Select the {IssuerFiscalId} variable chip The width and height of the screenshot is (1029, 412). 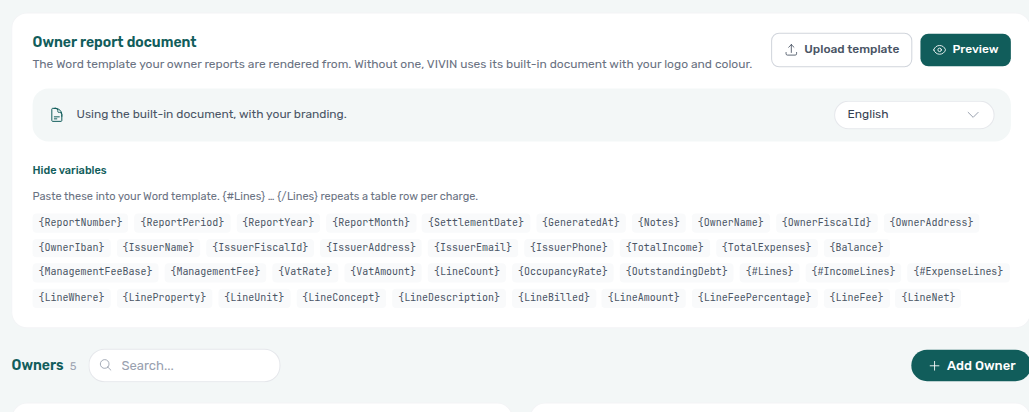(261, 248)
